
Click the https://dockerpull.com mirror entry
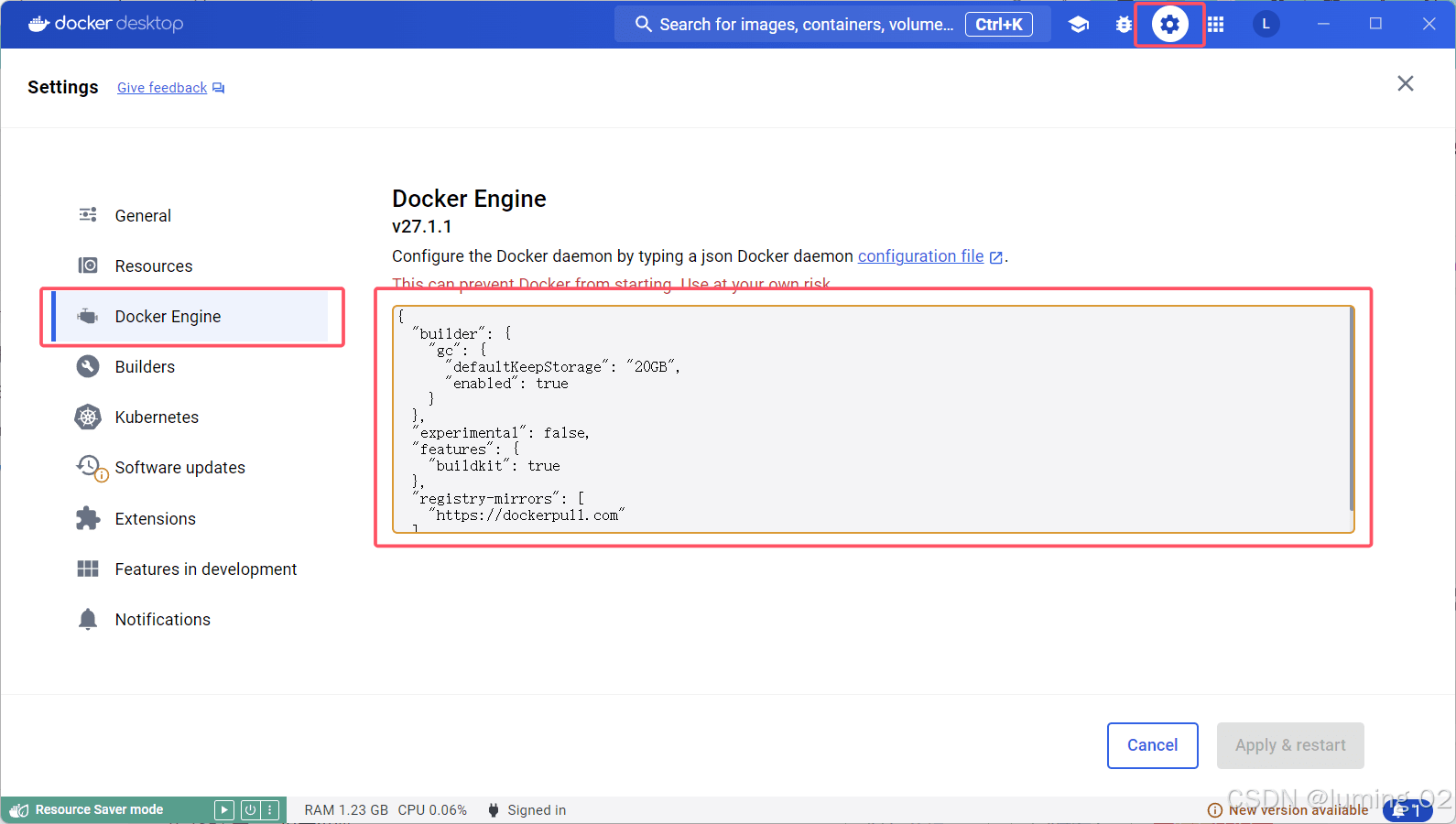527,515
